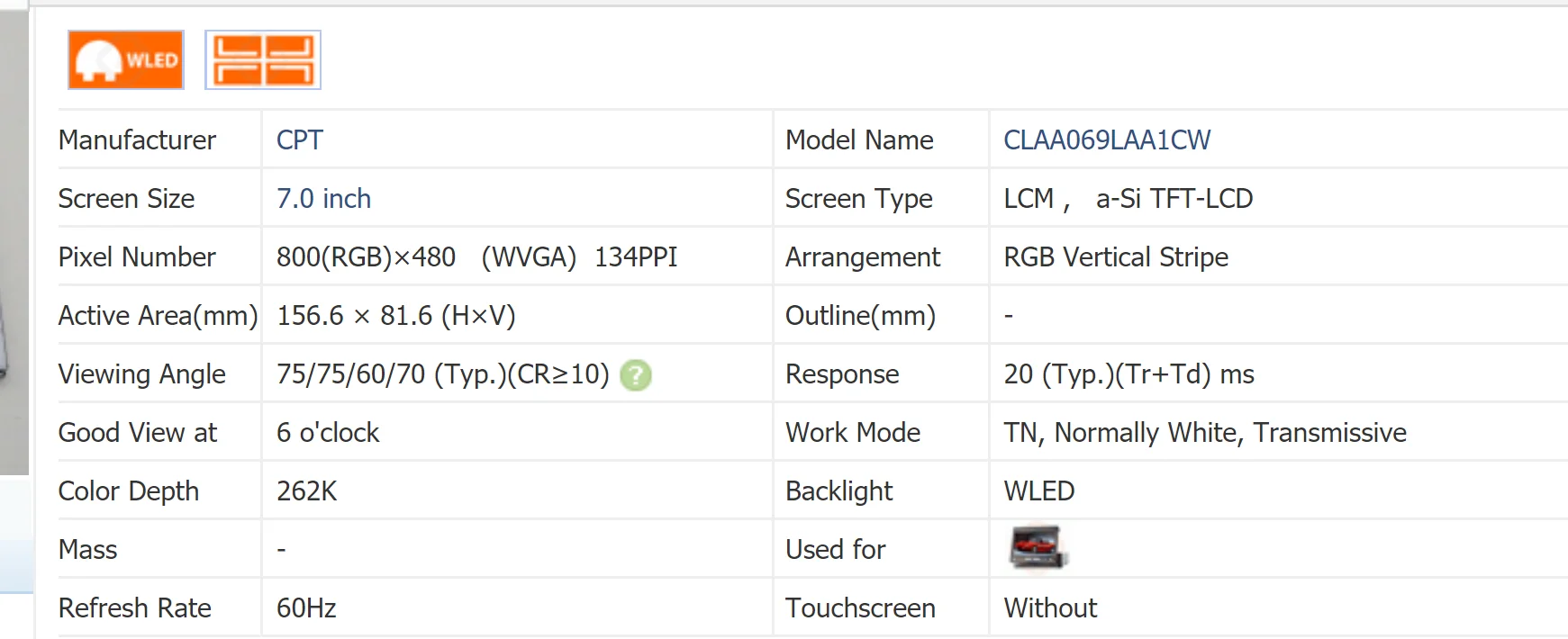Open the 7.0 inch screen size link
The height and width of the screenshot is (639, 1568).
click(323, 199)
